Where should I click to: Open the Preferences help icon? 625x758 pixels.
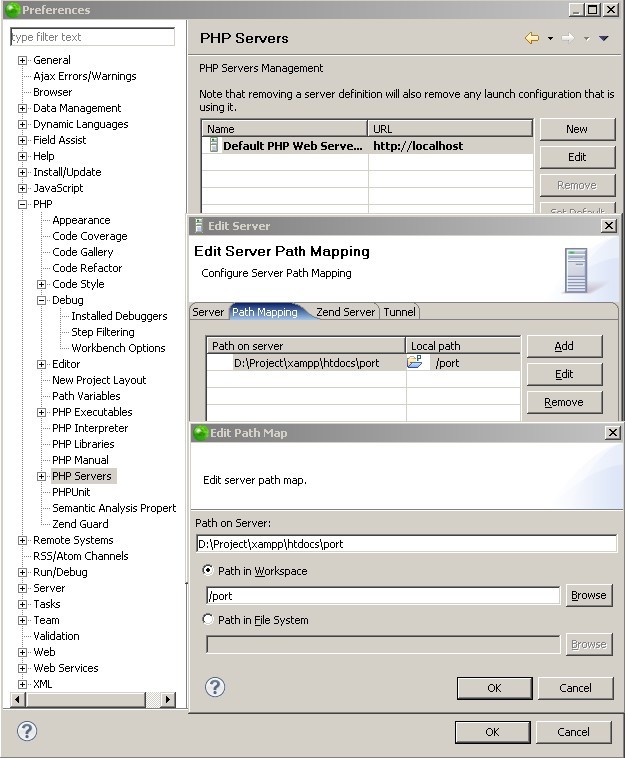click(27, 731)
